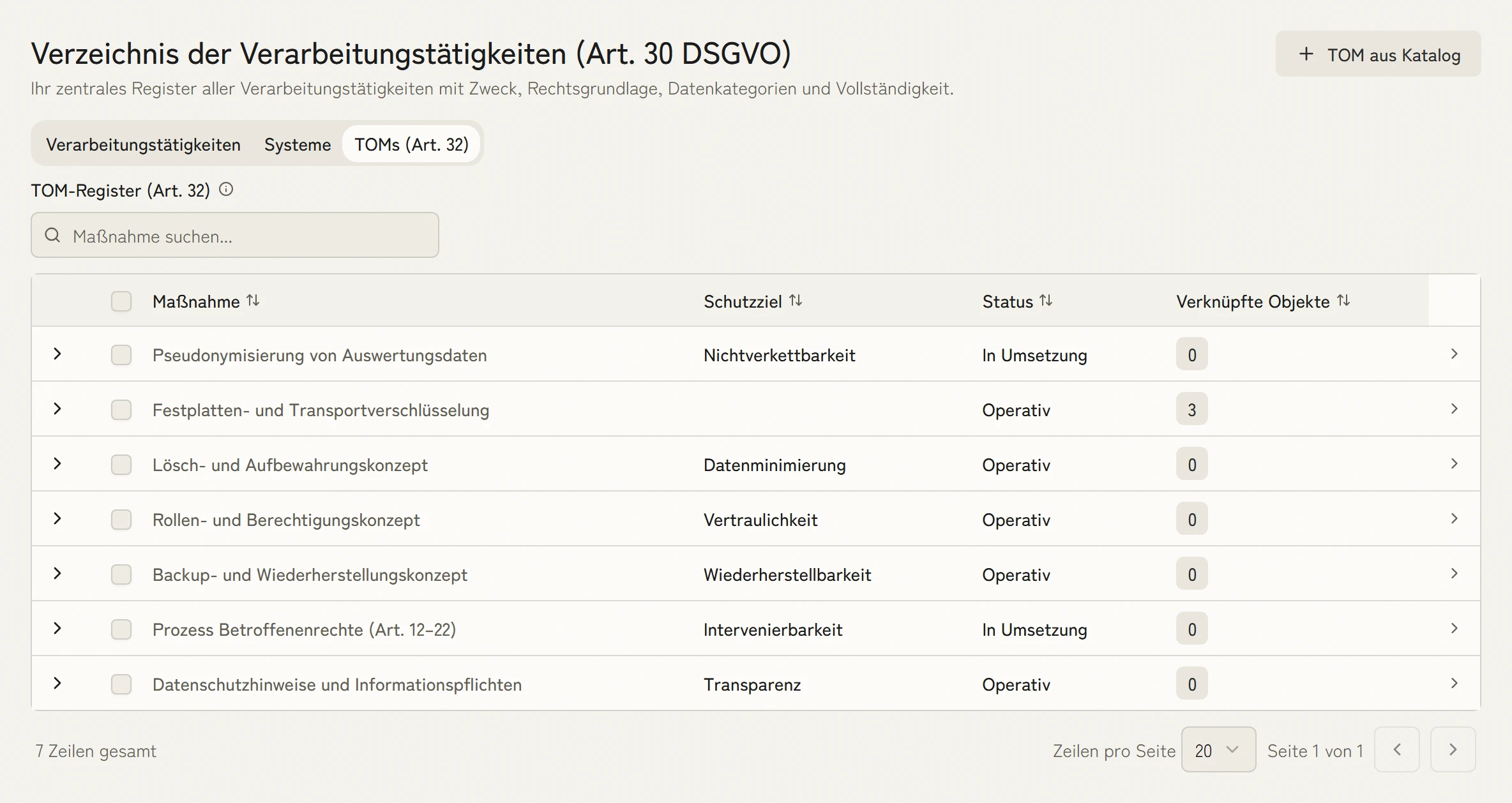
Task: Sort by Maßnahme column arrows
Action: pyautogui.click(x=253, y=301)
